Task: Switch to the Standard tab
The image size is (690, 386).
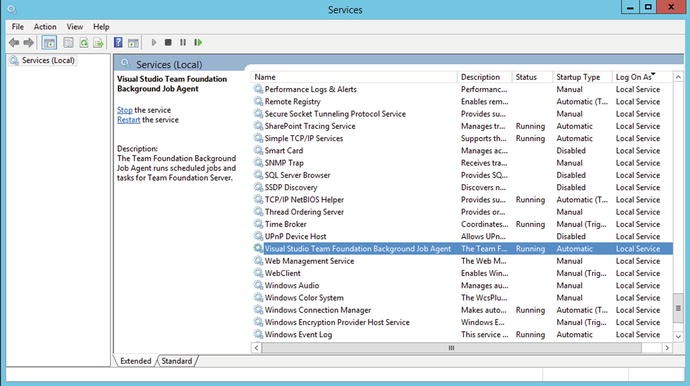Action: (x=176, y=361)
